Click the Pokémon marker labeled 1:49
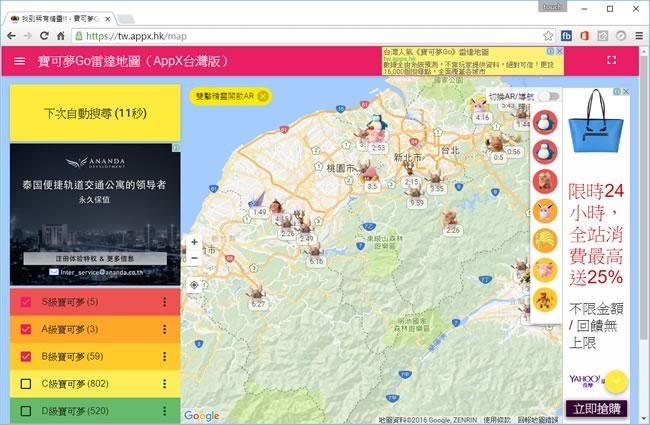Viewport: 650px width, 425px height. [x=259, y=205]
